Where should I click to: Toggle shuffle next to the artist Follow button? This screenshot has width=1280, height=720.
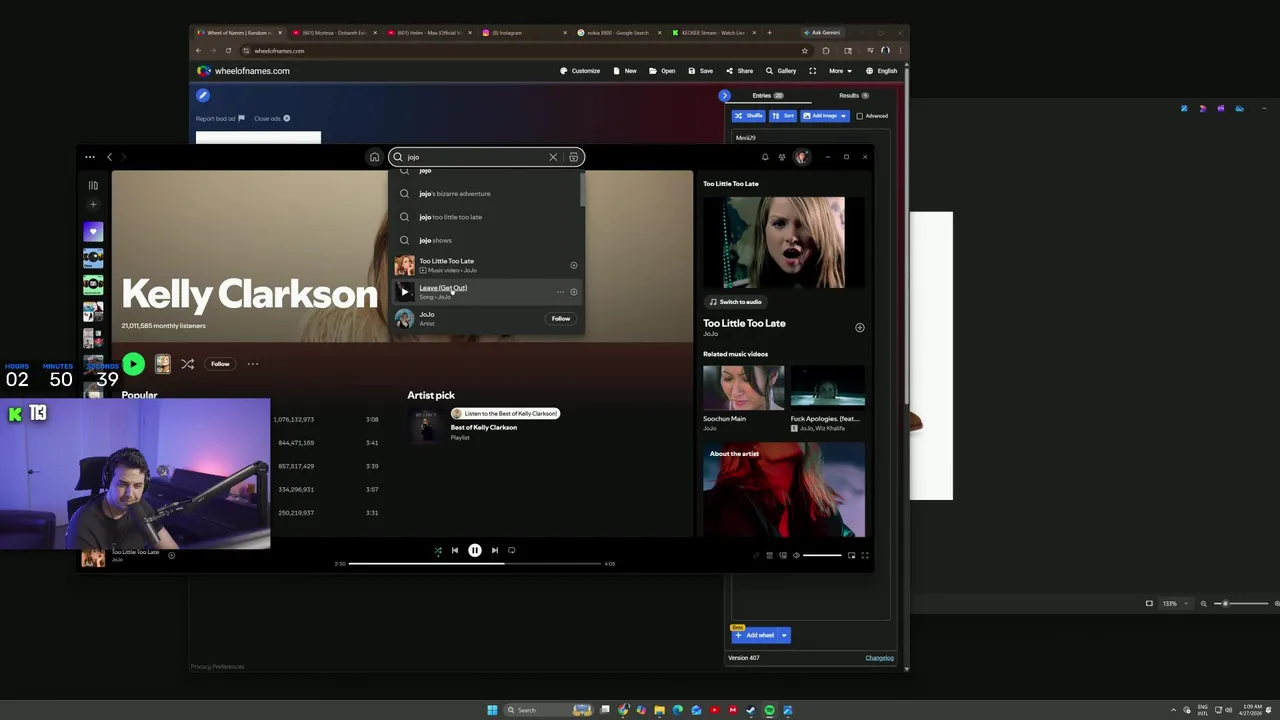187,364
